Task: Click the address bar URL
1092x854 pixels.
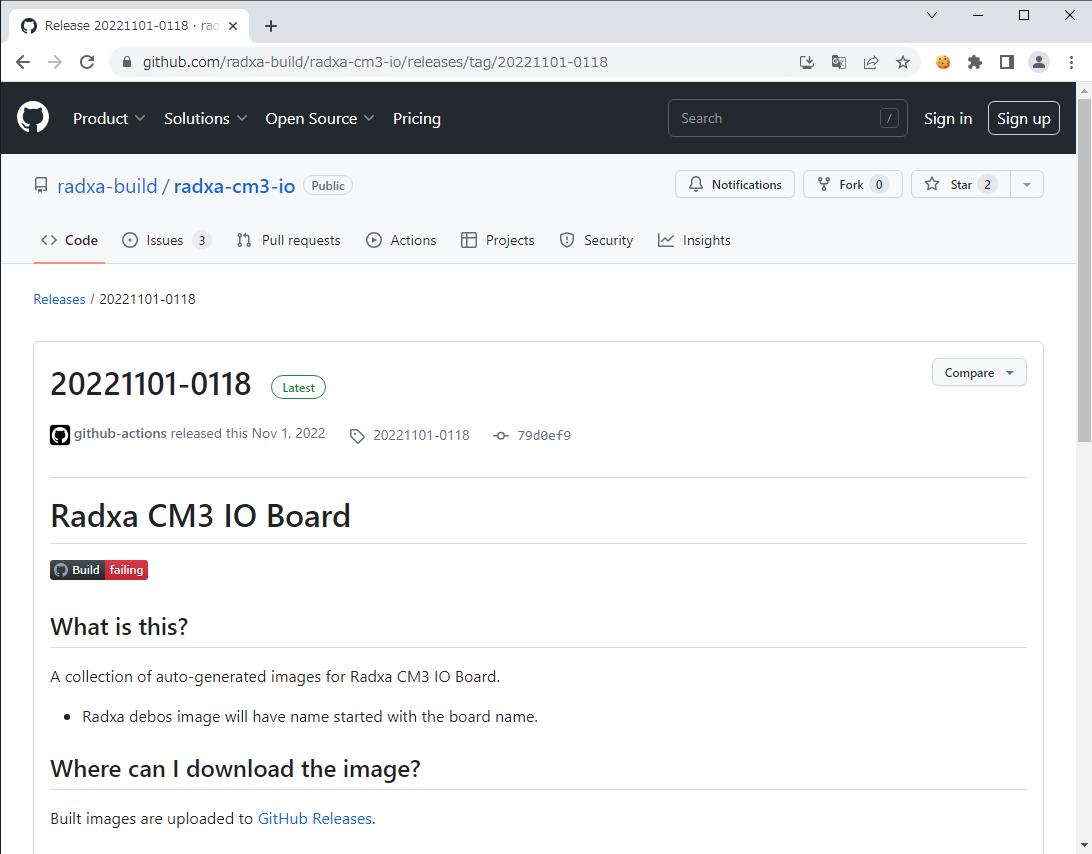Action: point(375,62)
